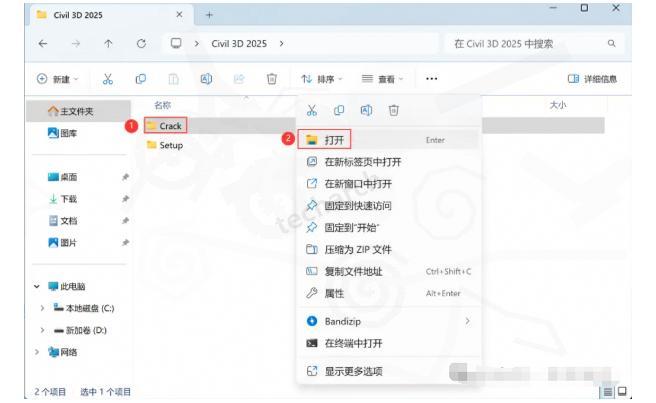The height and width of the screenshot is (403, 656).
Task: Choose 复制文件地址
Action: 389,272
